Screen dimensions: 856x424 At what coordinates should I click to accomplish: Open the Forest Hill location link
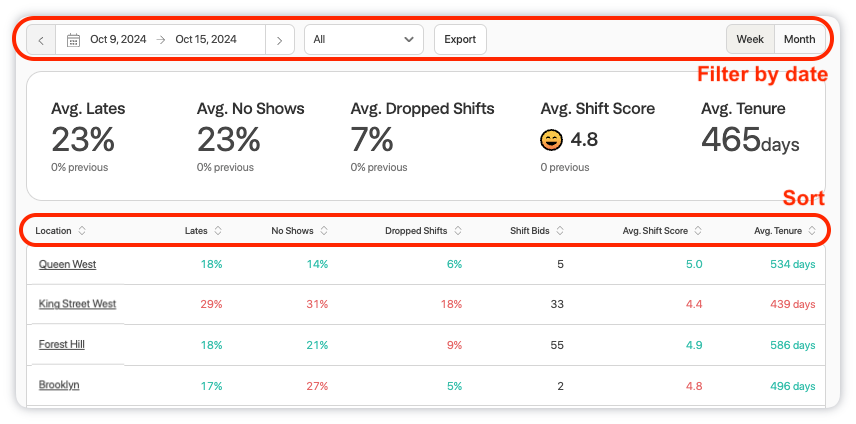point(61,344)
